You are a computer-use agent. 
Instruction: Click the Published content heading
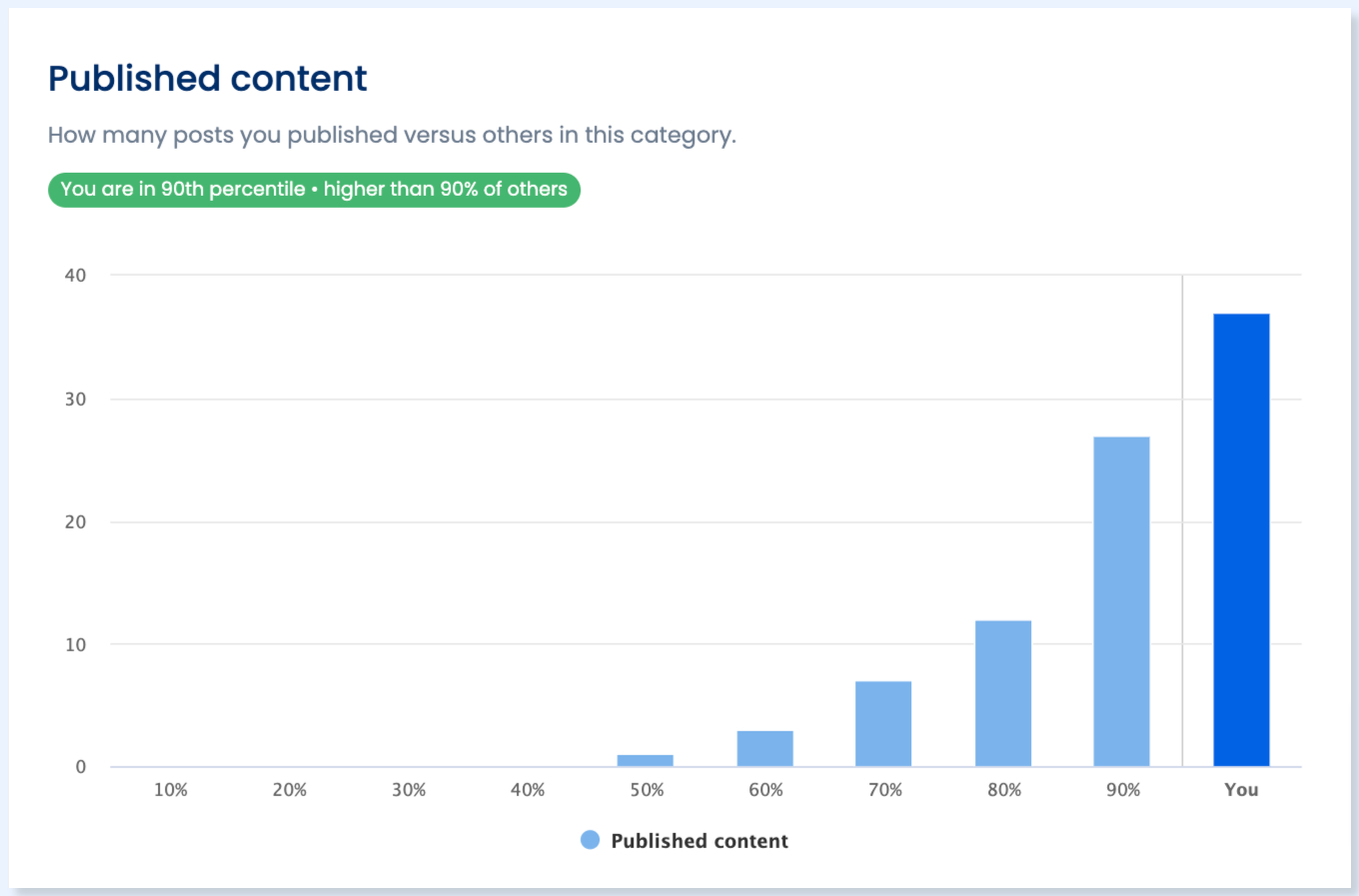pos(208,79)
